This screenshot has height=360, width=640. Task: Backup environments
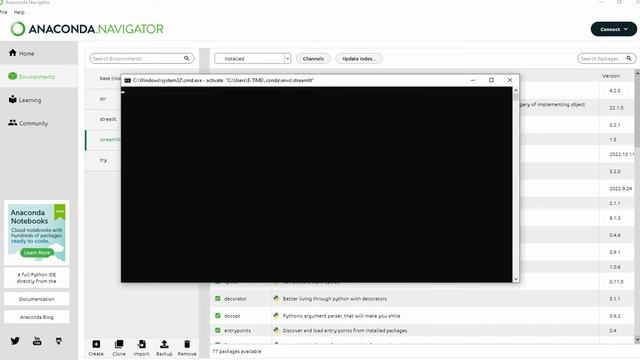coord(164,348)
